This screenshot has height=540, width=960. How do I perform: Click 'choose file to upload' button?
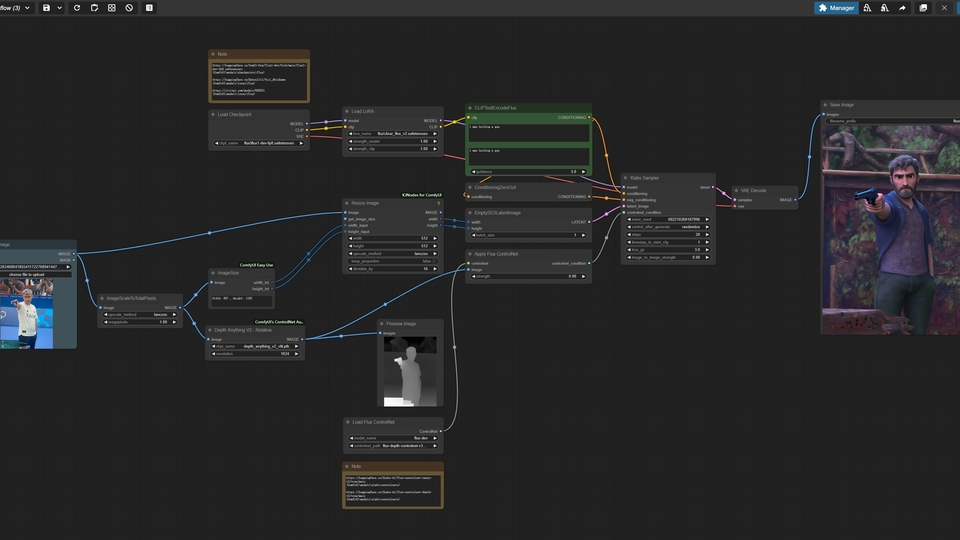[x=26, y=274]
